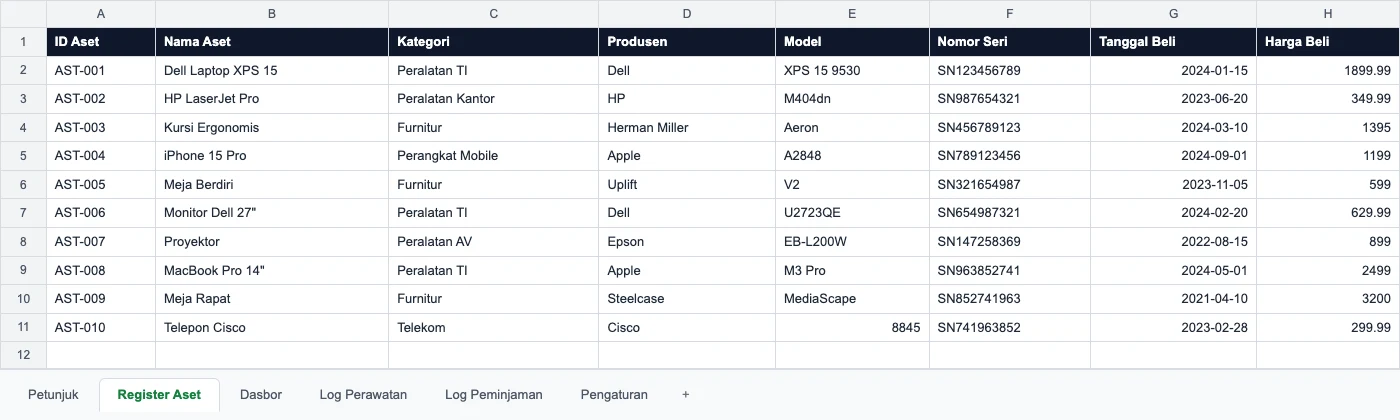Select cell iPhone 15 Pro
Viewport: 1400px width, 420px height.
click(272, 156)
